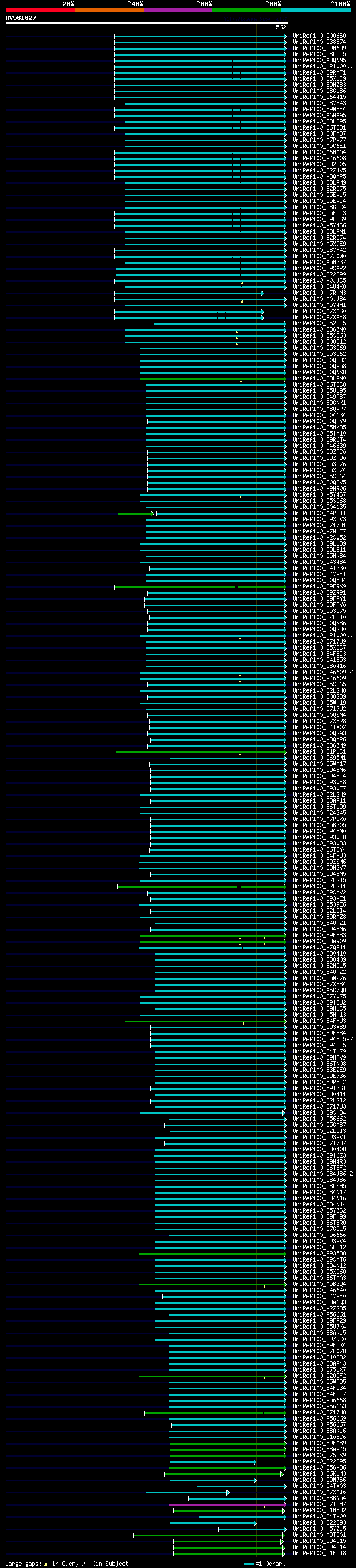Screen dimensions: 356x1568
Task: Open entry UniRef100_O64415
Action: click(x=319, y=97)
